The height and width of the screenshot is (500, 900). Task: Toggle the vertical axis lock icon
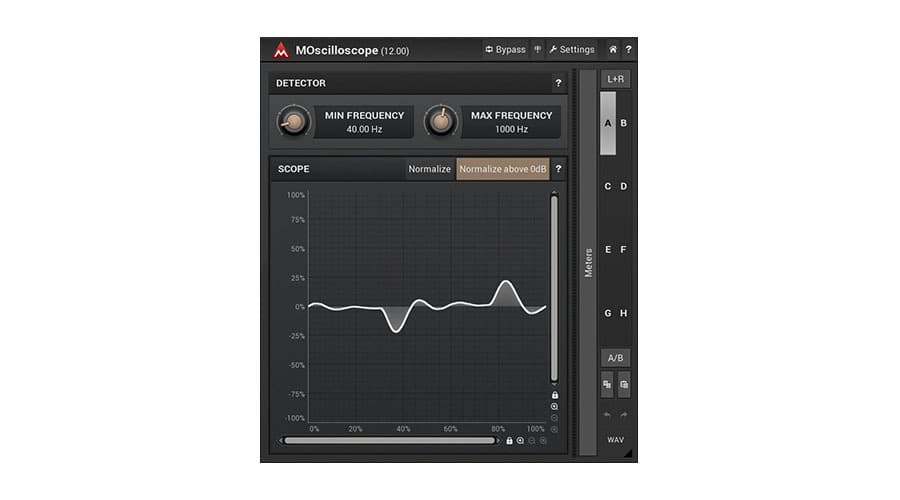click(x=554, y=395)
